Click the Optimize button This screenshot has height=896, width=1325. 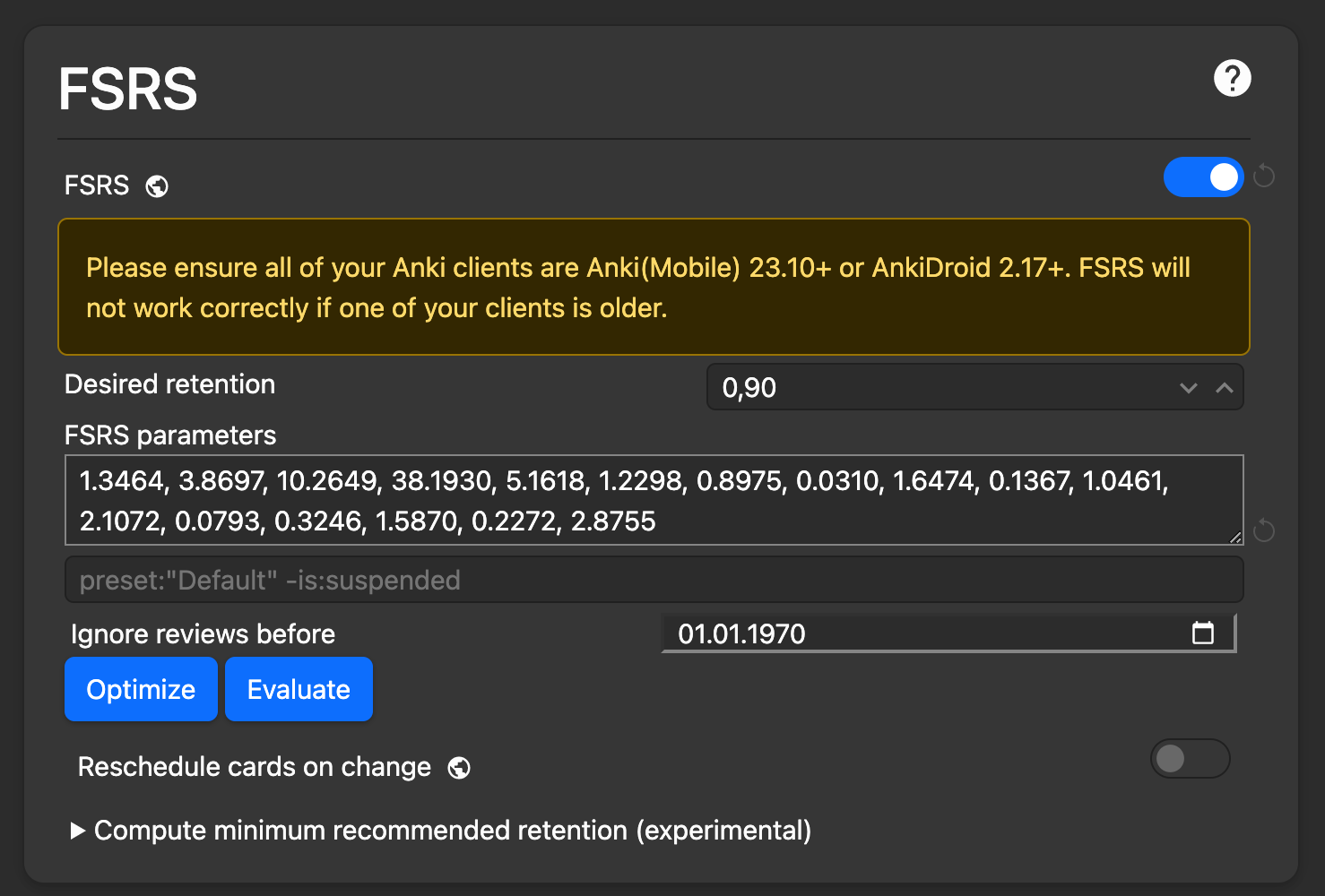[141, 689]
